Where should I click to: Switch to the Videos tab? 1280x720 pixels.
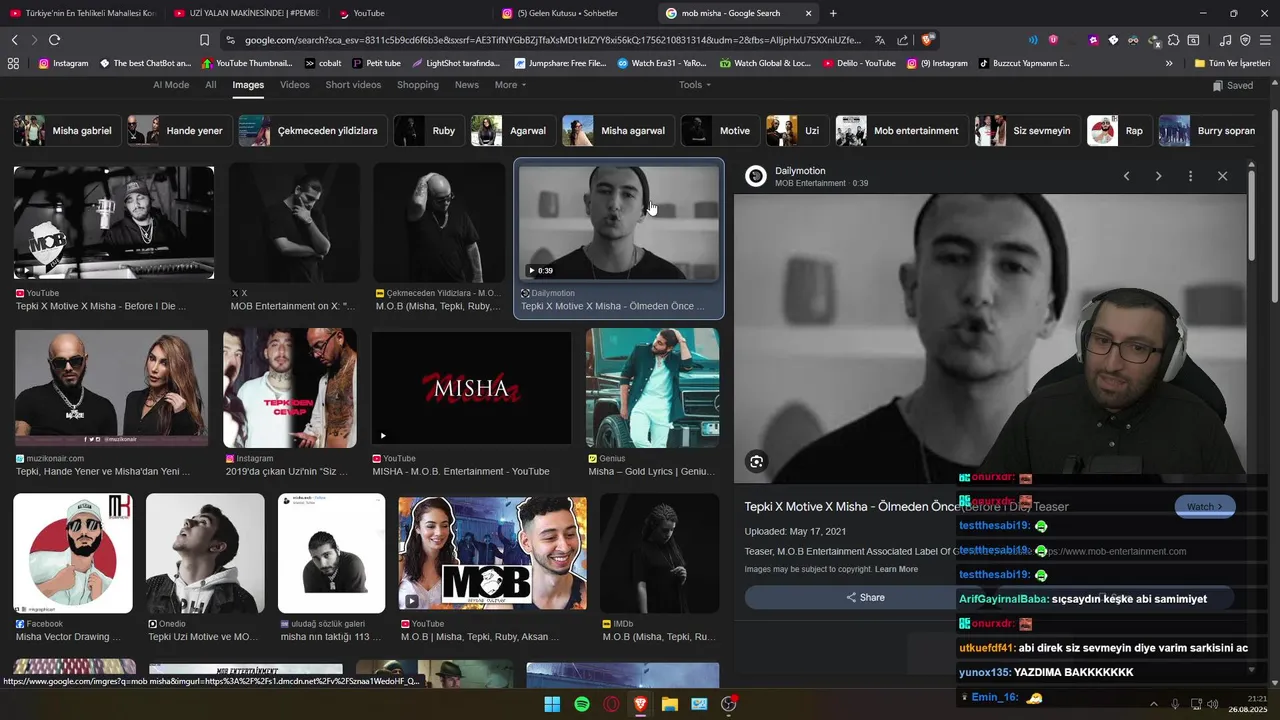pos(295,85)
